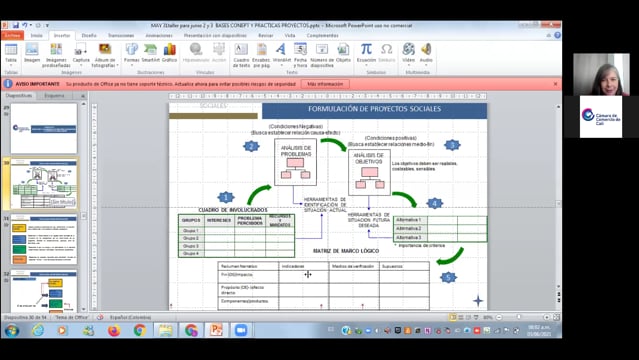Open Zoom from the taskbar
639x360 pixels.
click(241, 330)
